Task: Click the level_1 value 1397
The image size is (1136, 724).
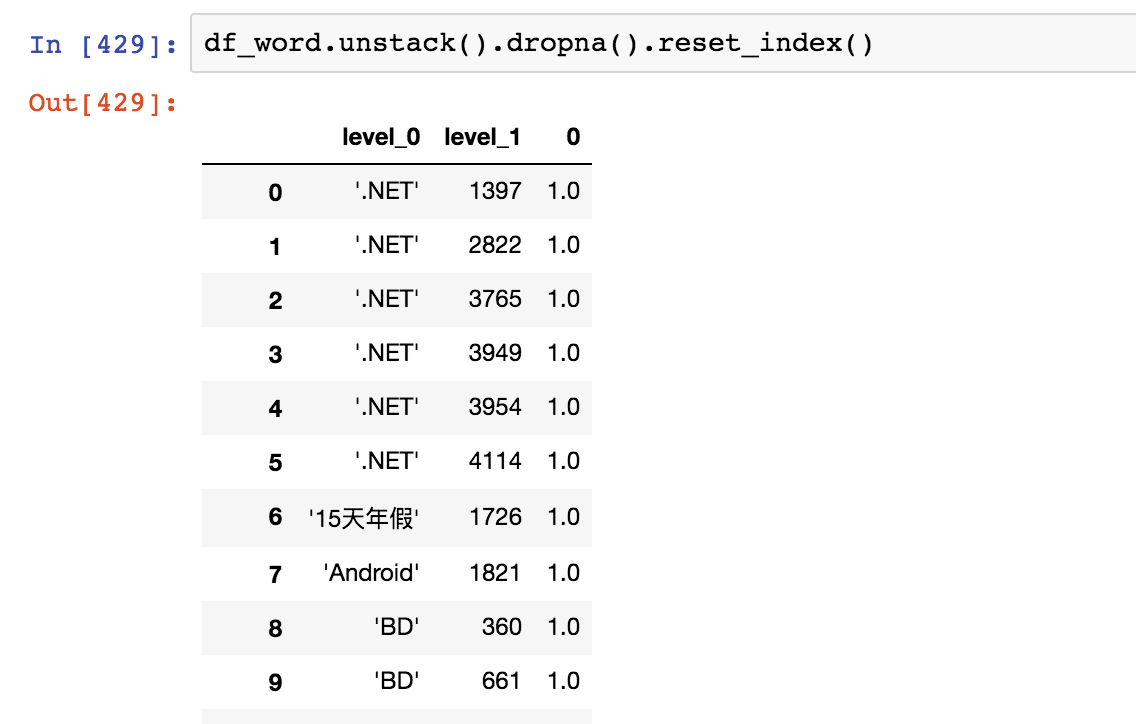Action: click(495, 191)
